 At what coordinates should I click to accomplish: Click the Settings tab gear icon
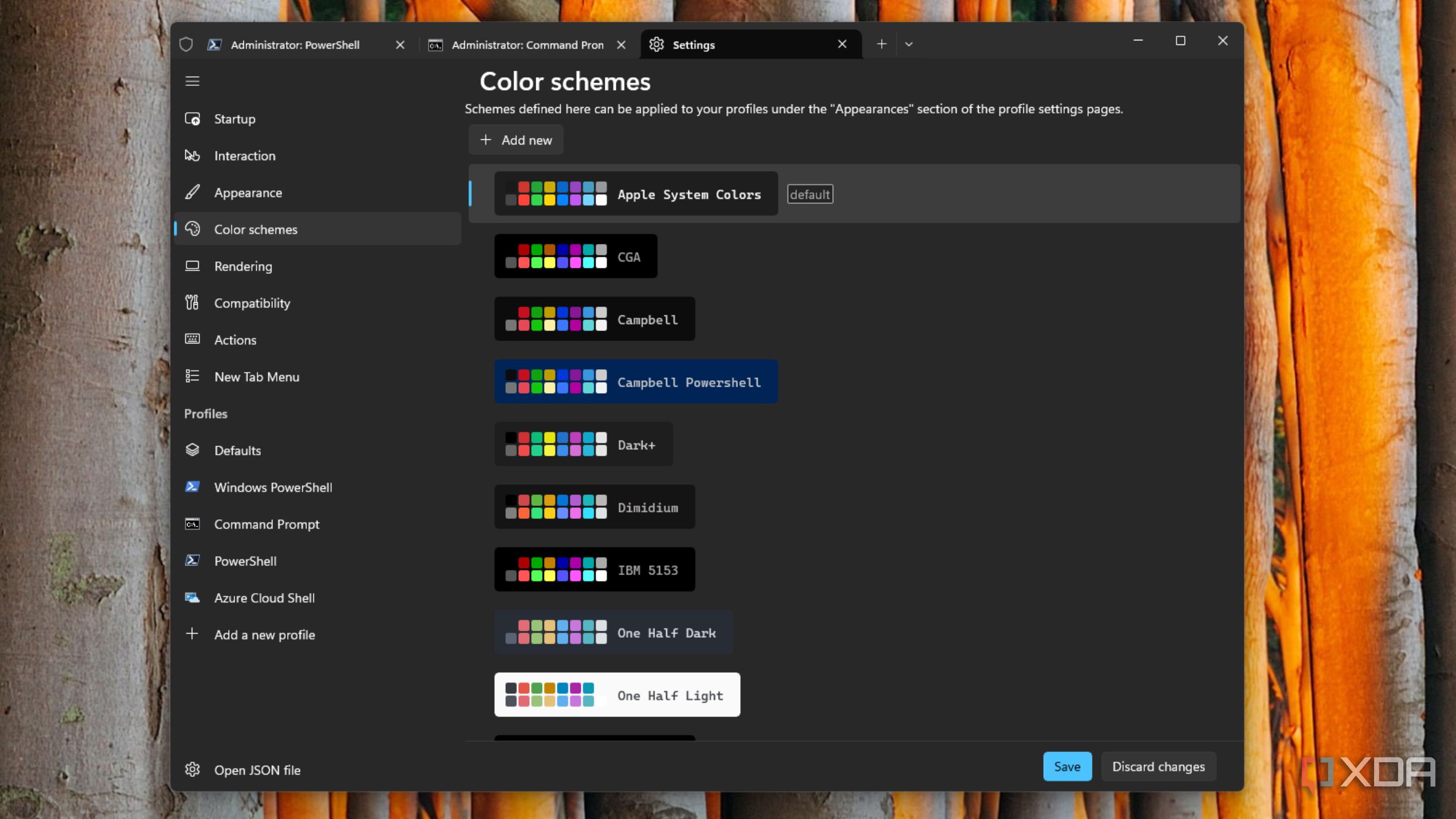coord(657,44)
